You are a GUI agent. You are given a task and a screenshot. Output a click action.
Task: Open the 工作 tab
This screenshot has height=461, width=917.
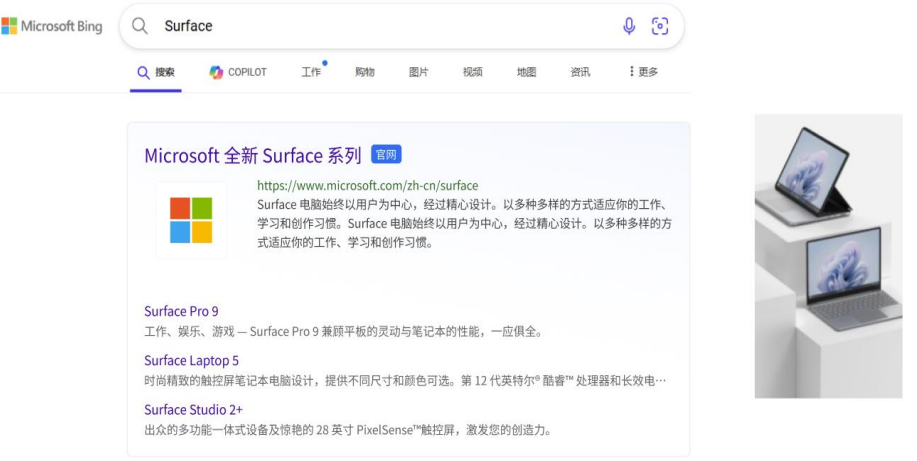point(312,72)
